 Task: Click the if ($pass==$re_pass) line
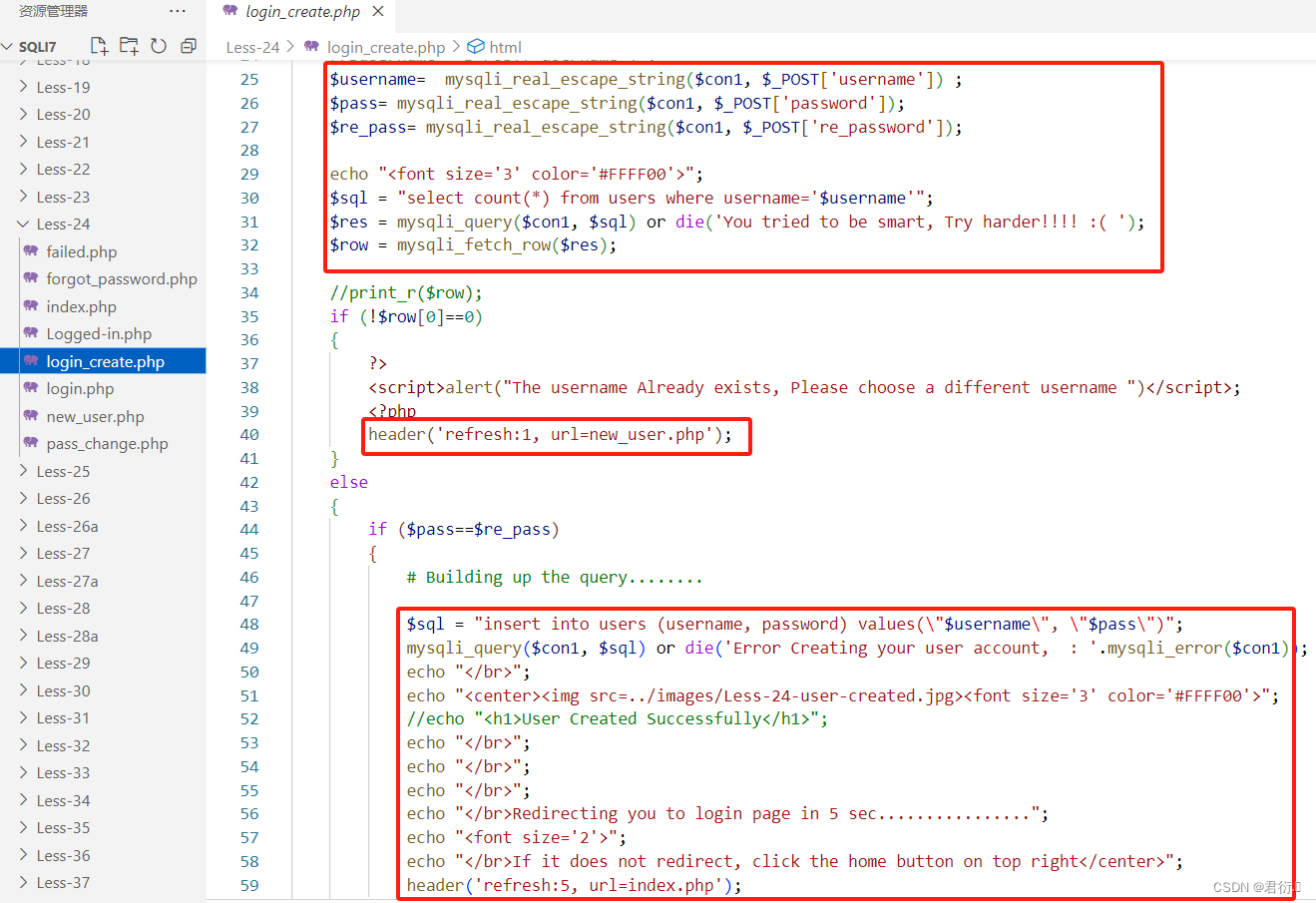click(x=464, y=530)
